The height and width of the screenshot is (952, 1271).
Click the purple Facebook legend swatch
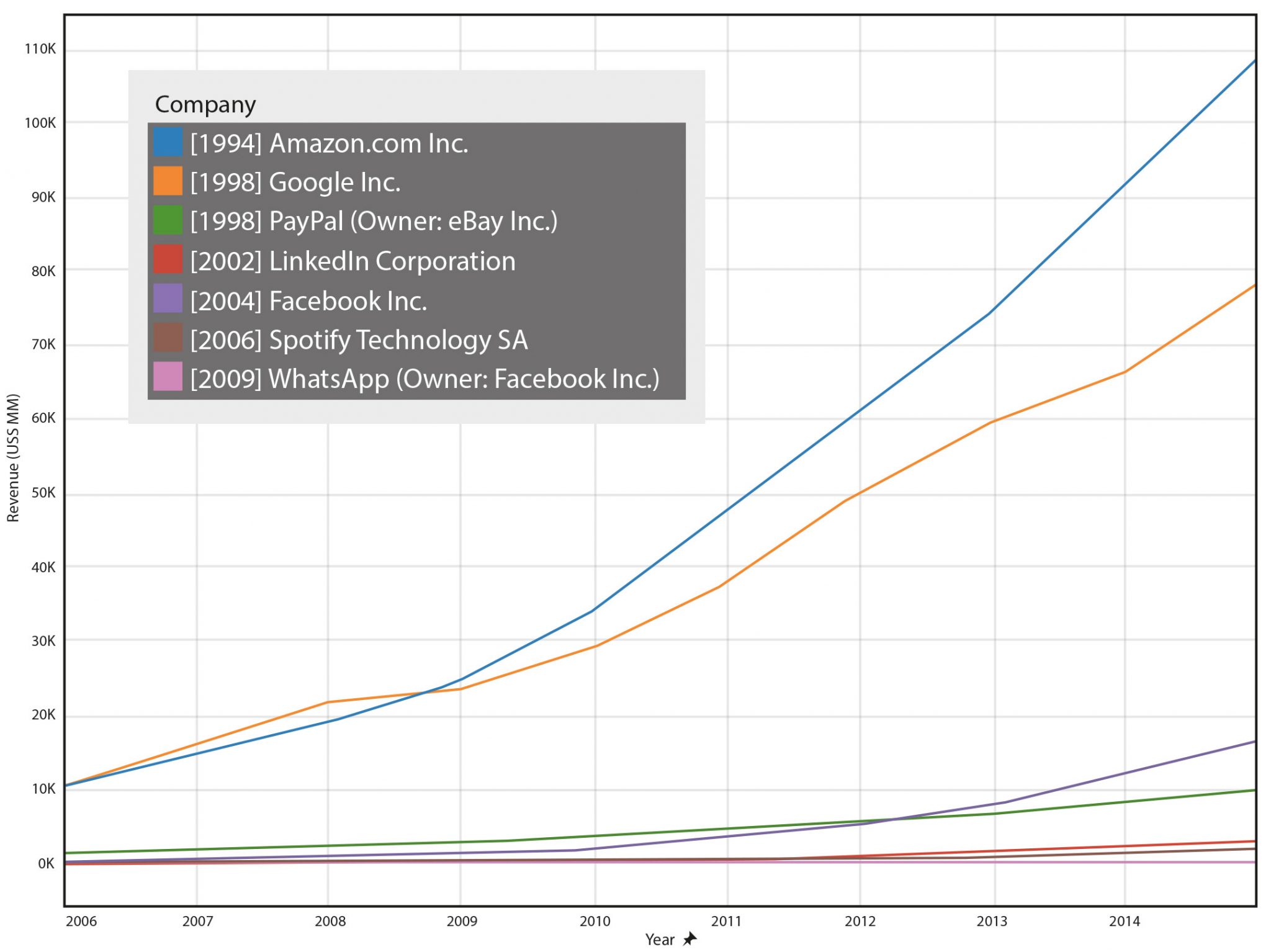(168, 299)
